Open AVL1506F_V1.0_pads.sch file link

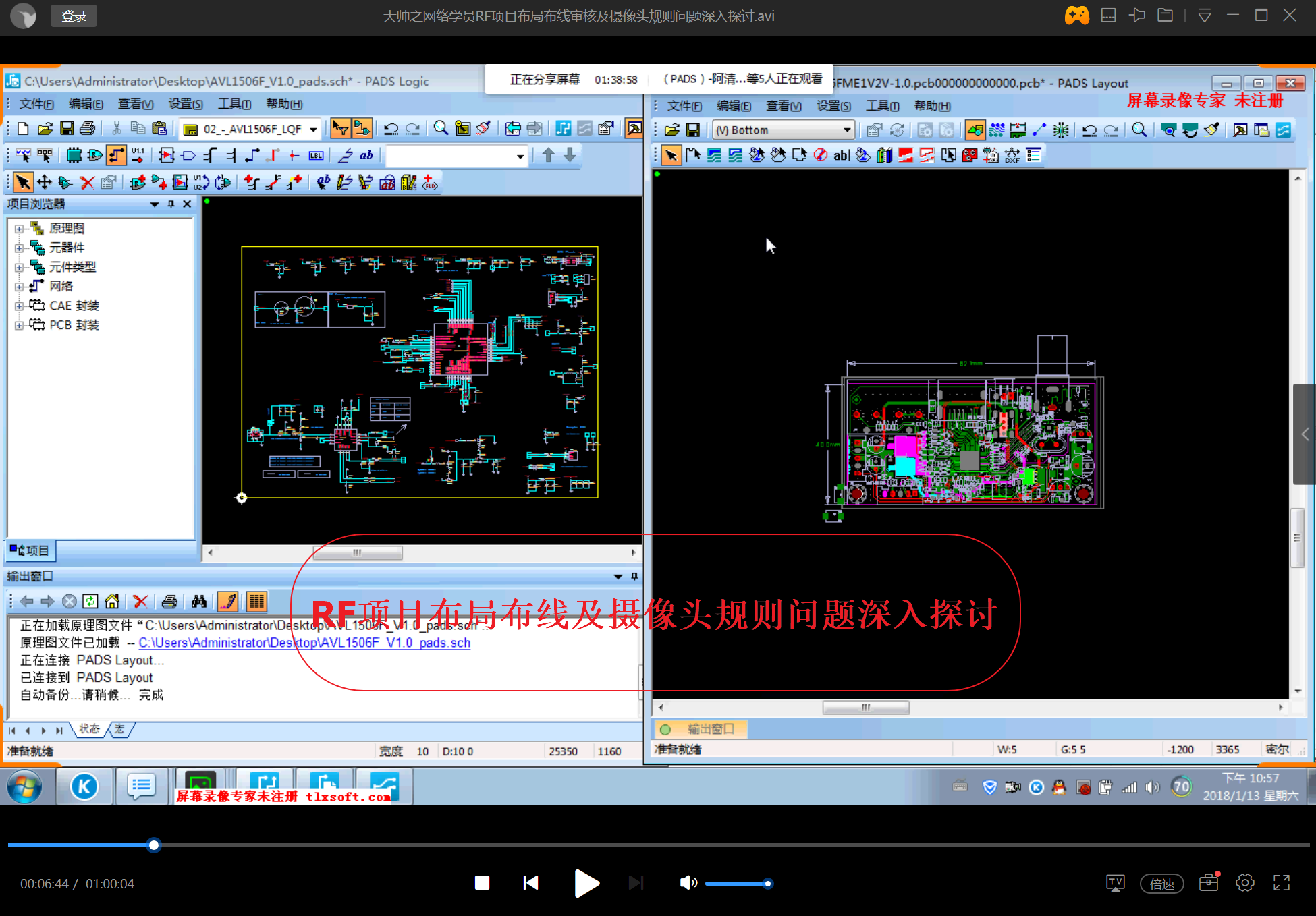[x=304, y=643]
